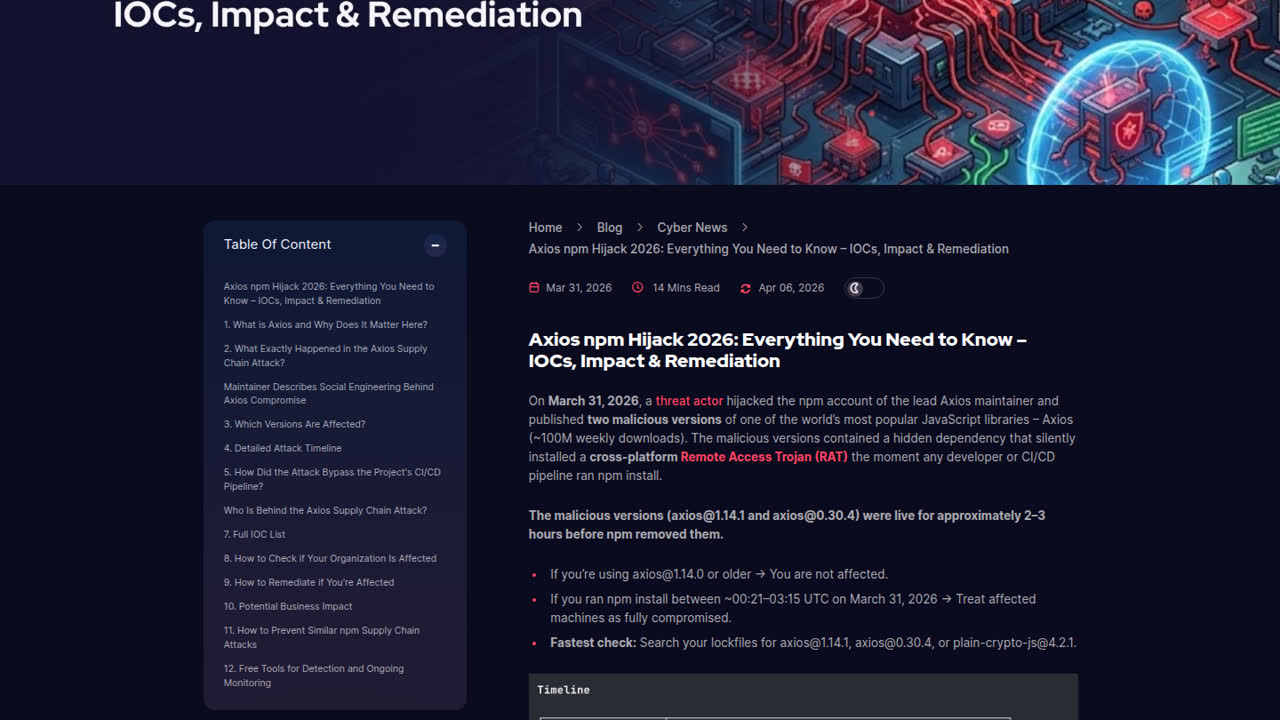Click the 'Apr 06, 2026' updated date
This screenshot has width=1280, height=720.
point(791,288)
